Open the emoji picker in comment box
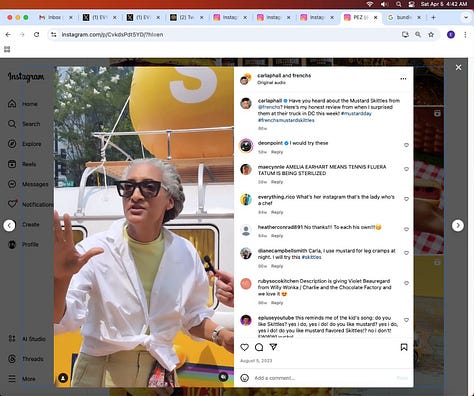The width and height of the screenshot is (474, 396). 244,378
